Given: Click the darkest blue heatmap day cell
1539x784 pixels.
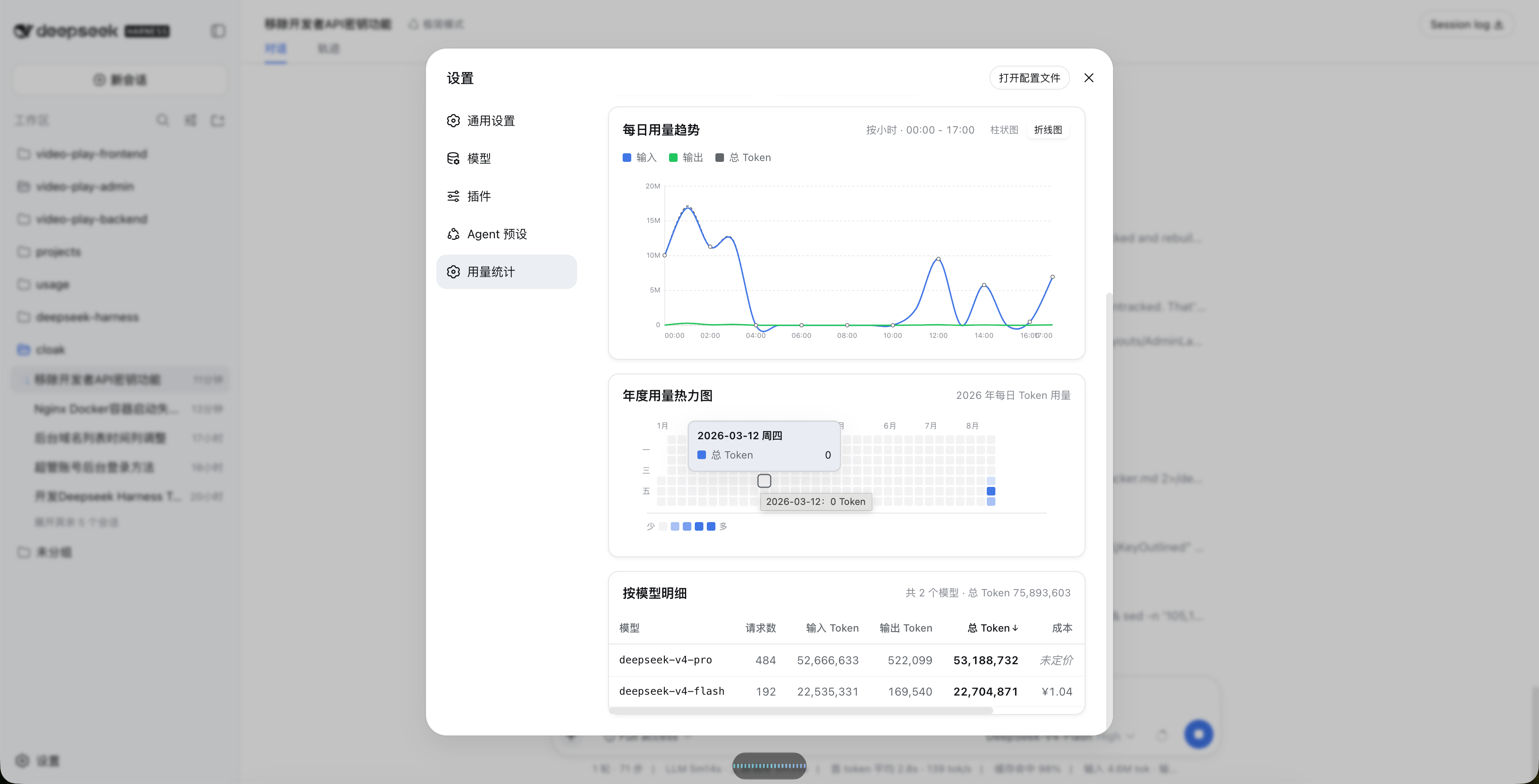Looking at the screenshot, I should tap(991, 491).
